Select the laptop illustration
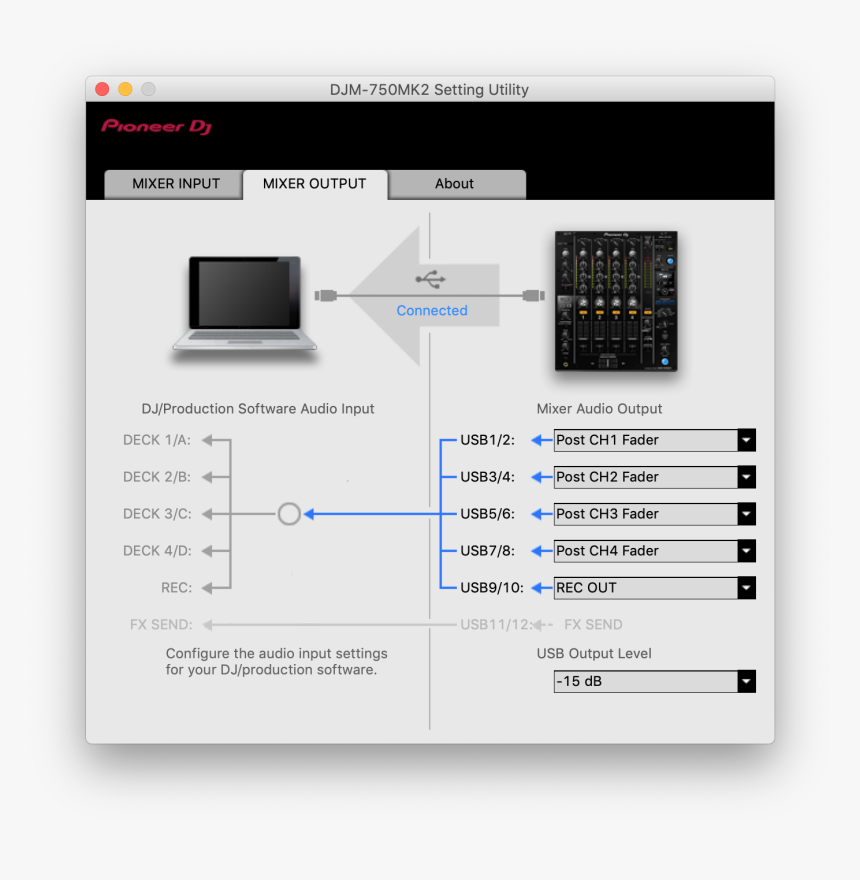The width and height of the screenshot is (860, 880). [243, 300]
